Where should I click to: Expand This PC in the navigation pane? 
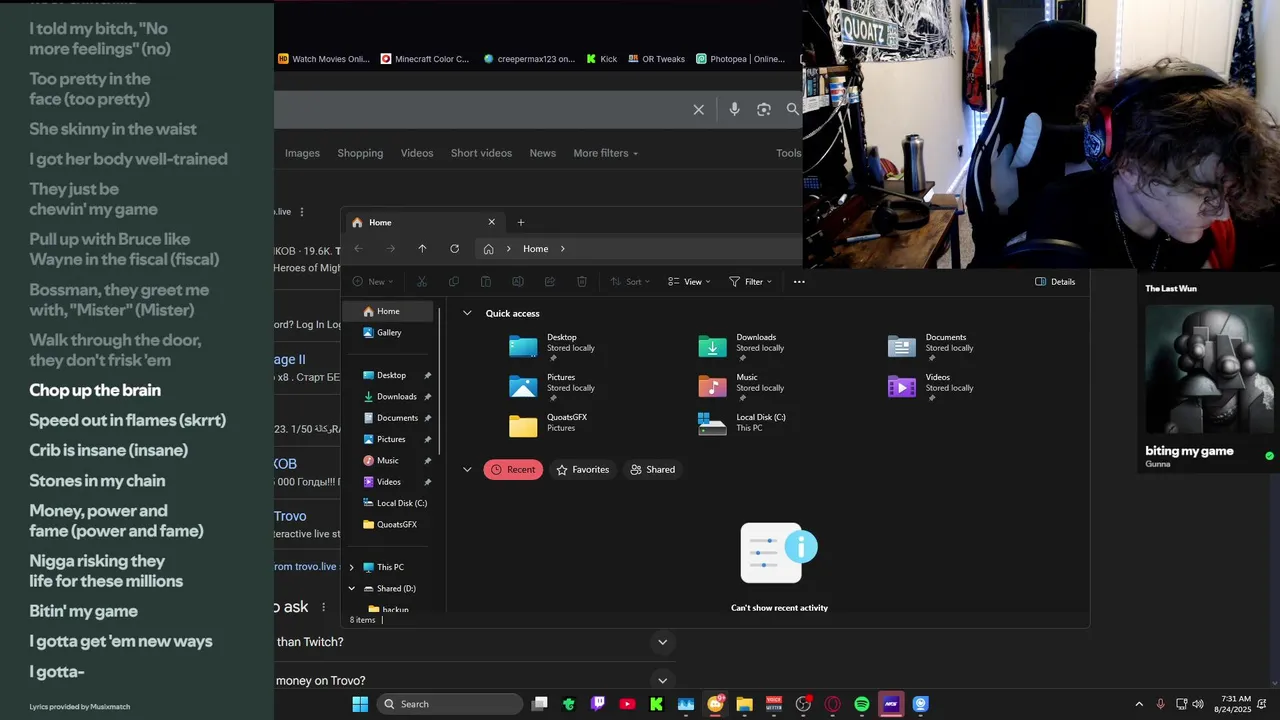pyautogui.click(x=351, y=567)
